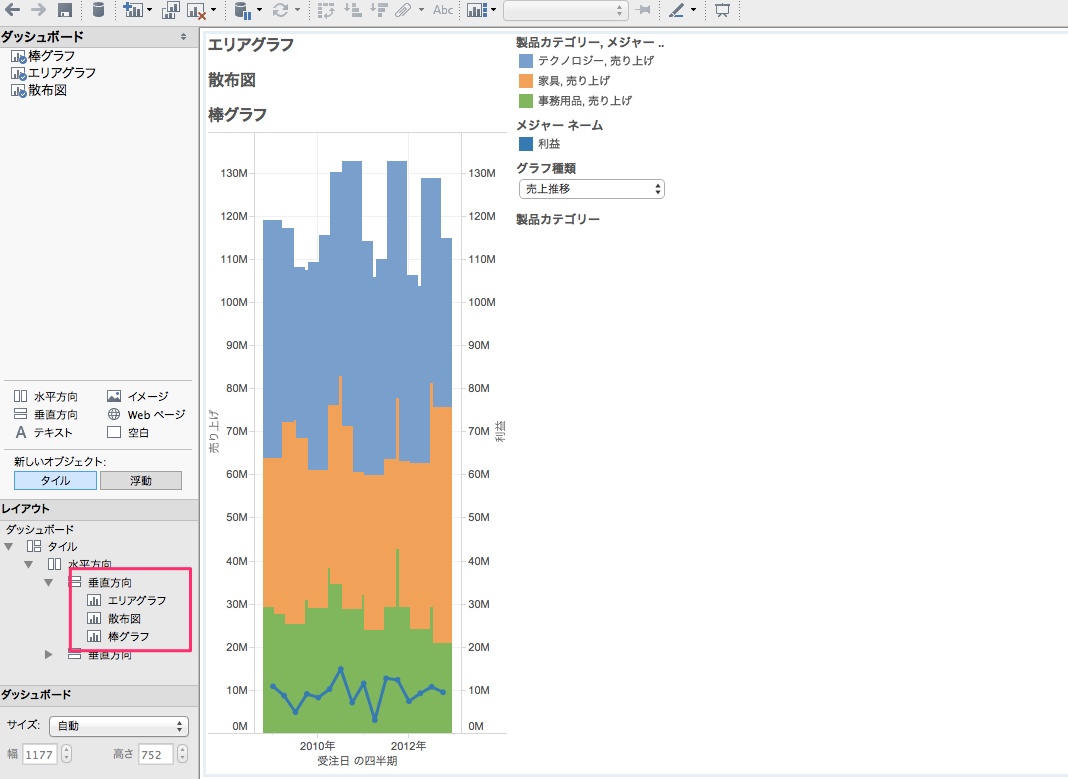Select the 空白 blank object

click(128, 432)
